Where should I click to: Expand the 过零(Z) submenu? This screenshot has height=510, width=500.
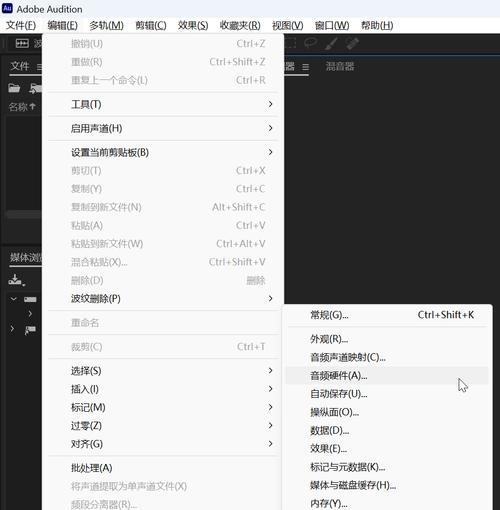163,426
